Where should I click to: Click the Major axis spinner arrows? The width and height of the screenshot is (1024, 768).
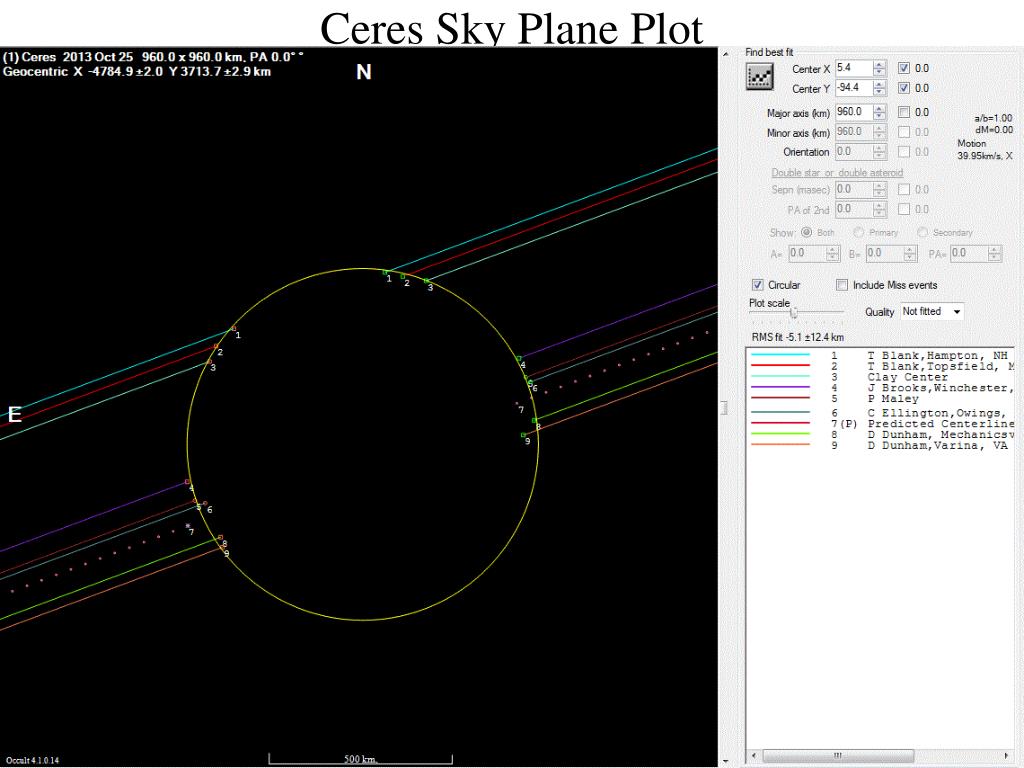880,112
